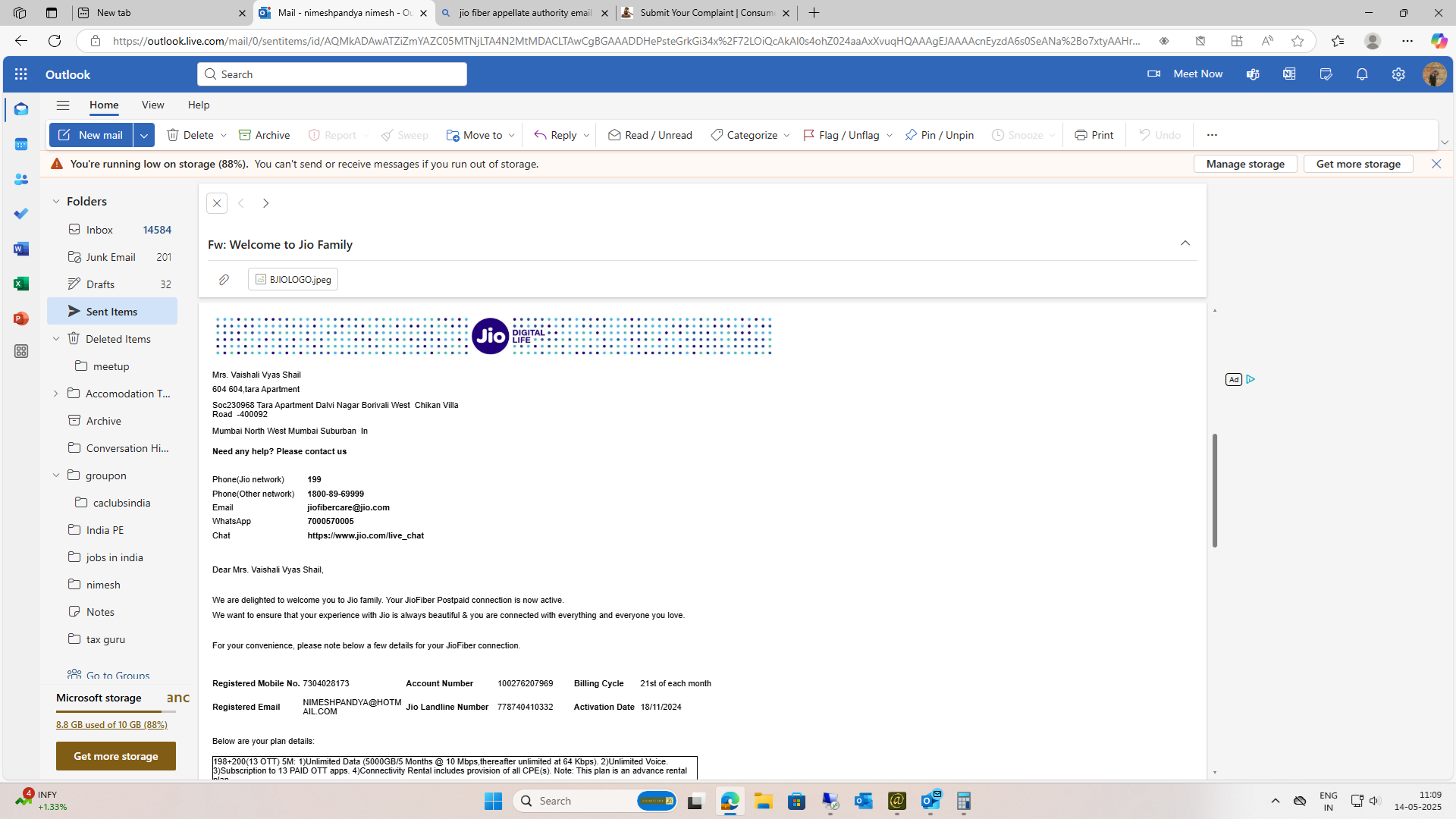Open the 8.8 GB used storage link

(111, 725)
